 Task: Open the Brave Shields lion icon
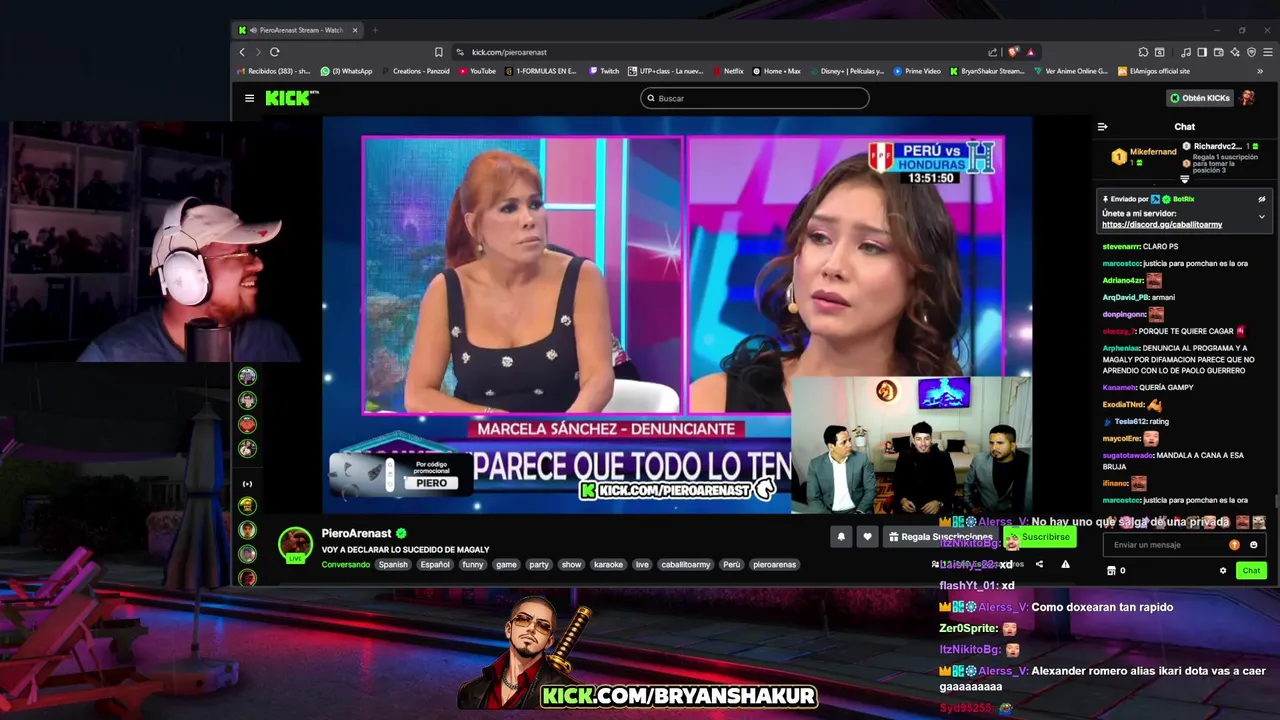(1013, 52)
